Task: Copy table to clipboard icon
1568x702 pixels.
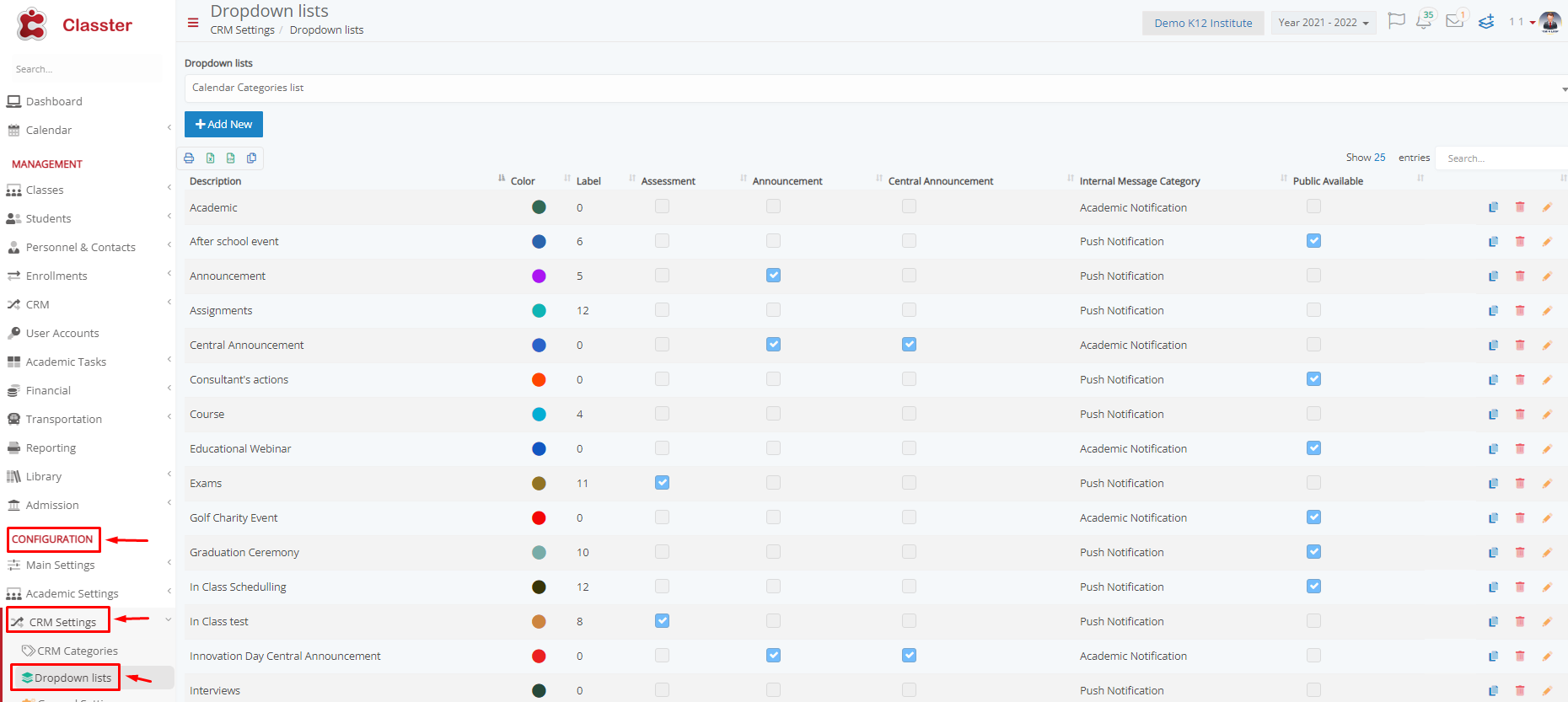Action: (x=251, y=158)
